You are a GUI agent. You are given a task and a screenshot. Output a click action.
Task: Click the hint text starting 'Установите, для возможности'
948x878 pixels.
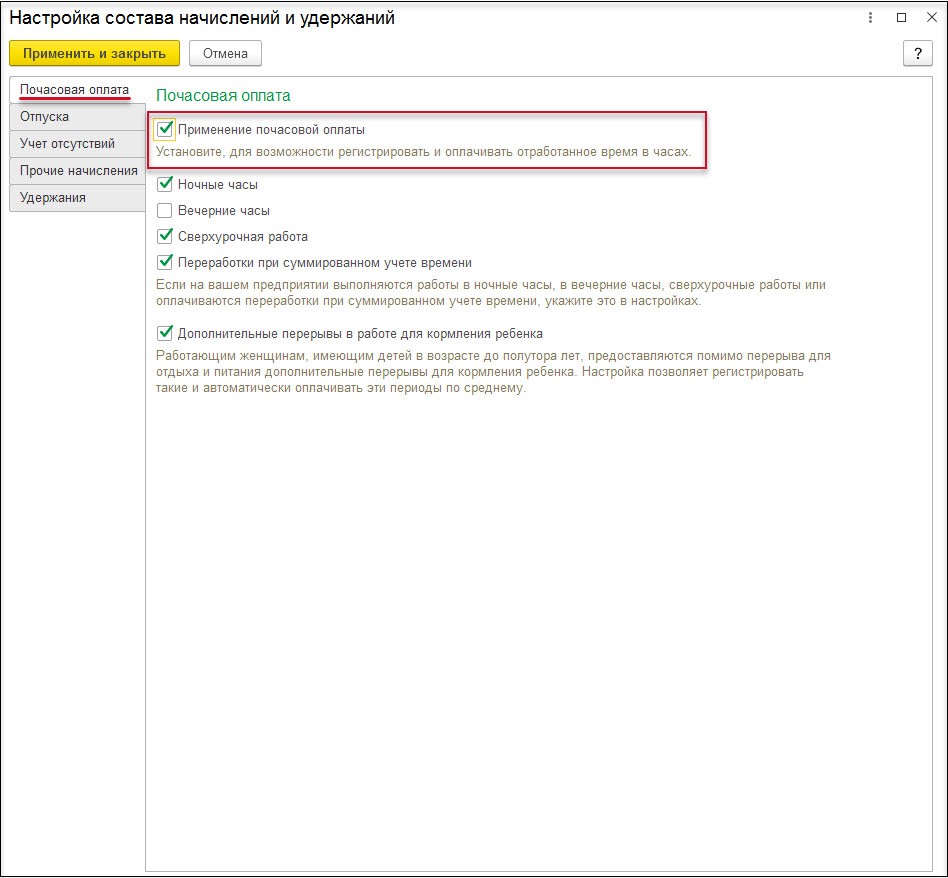coord(423,152)
